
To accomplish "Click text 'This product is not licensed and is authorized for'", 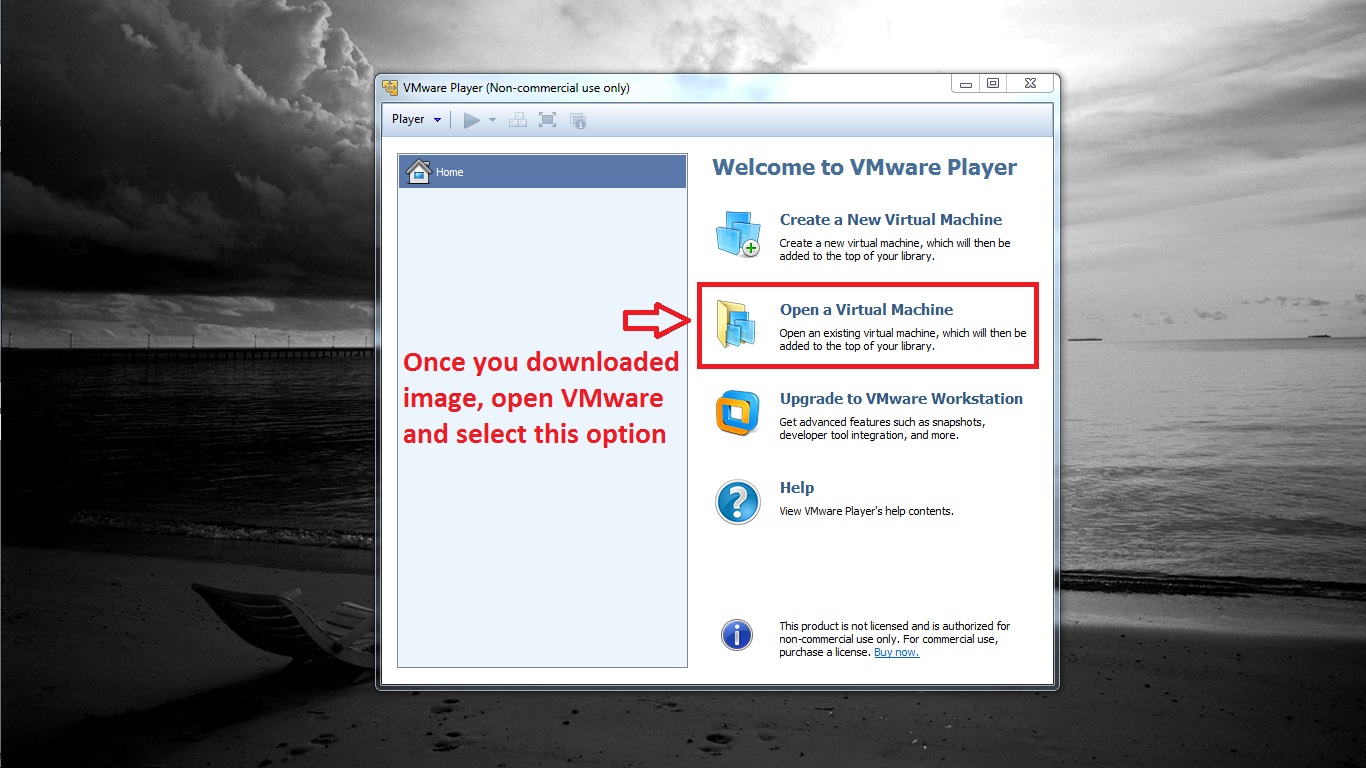I will click(x=895, y=626).
